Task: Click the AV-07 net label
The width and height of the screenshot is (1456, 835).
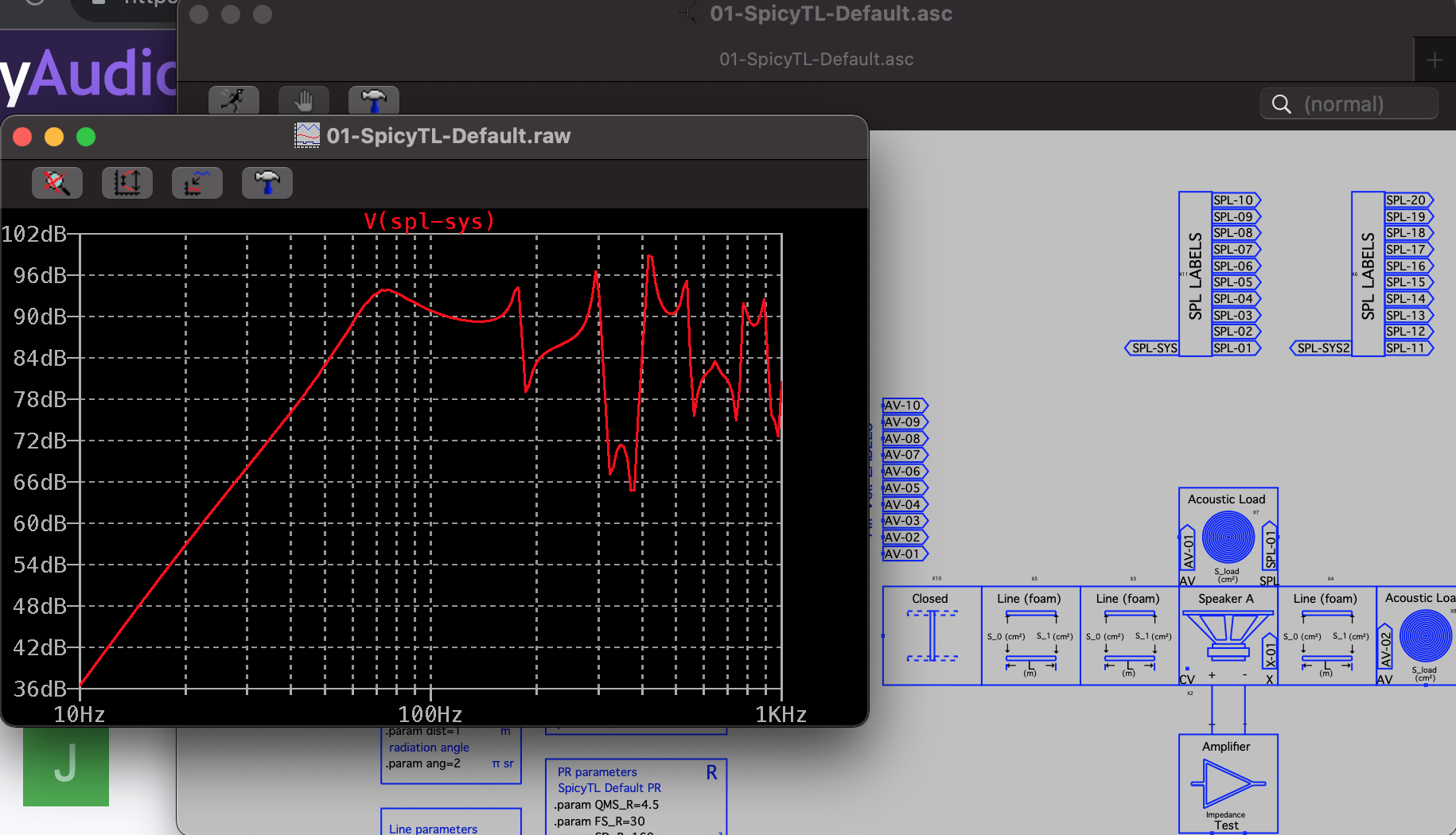Action: point(905,455)
